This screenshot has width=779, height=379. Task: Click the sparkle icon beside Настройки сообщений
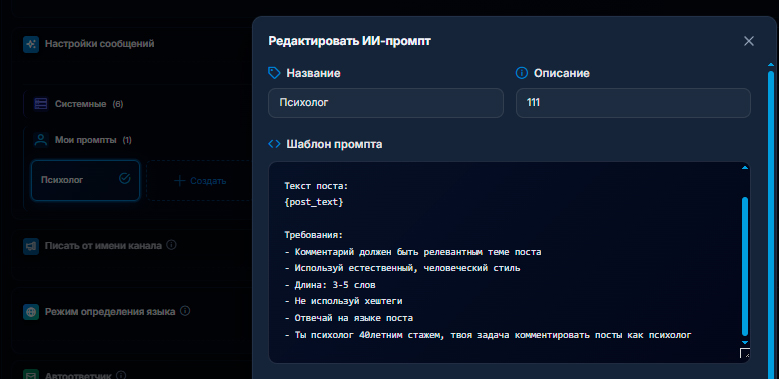click(x=31, y=44)
